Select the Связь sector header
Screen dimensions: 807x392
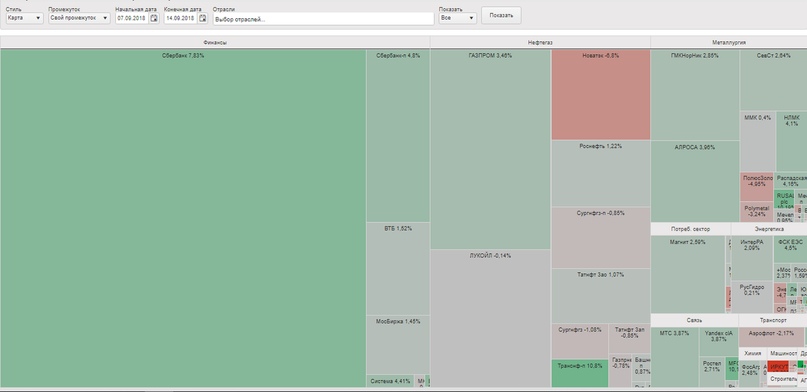(x=694, y=320)
